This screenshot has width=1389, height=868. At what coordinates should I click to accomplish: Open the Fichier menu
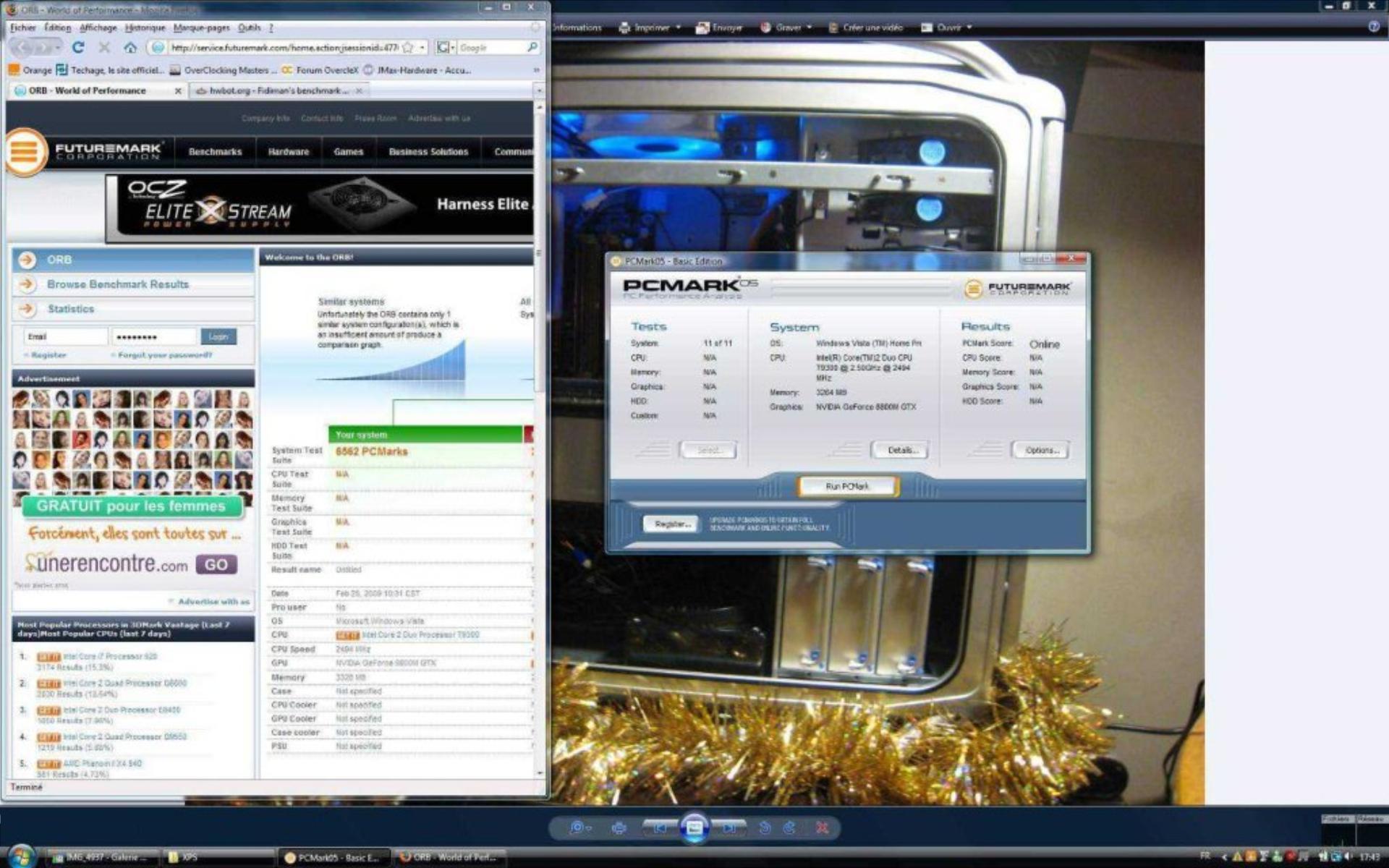coord(22,27)
